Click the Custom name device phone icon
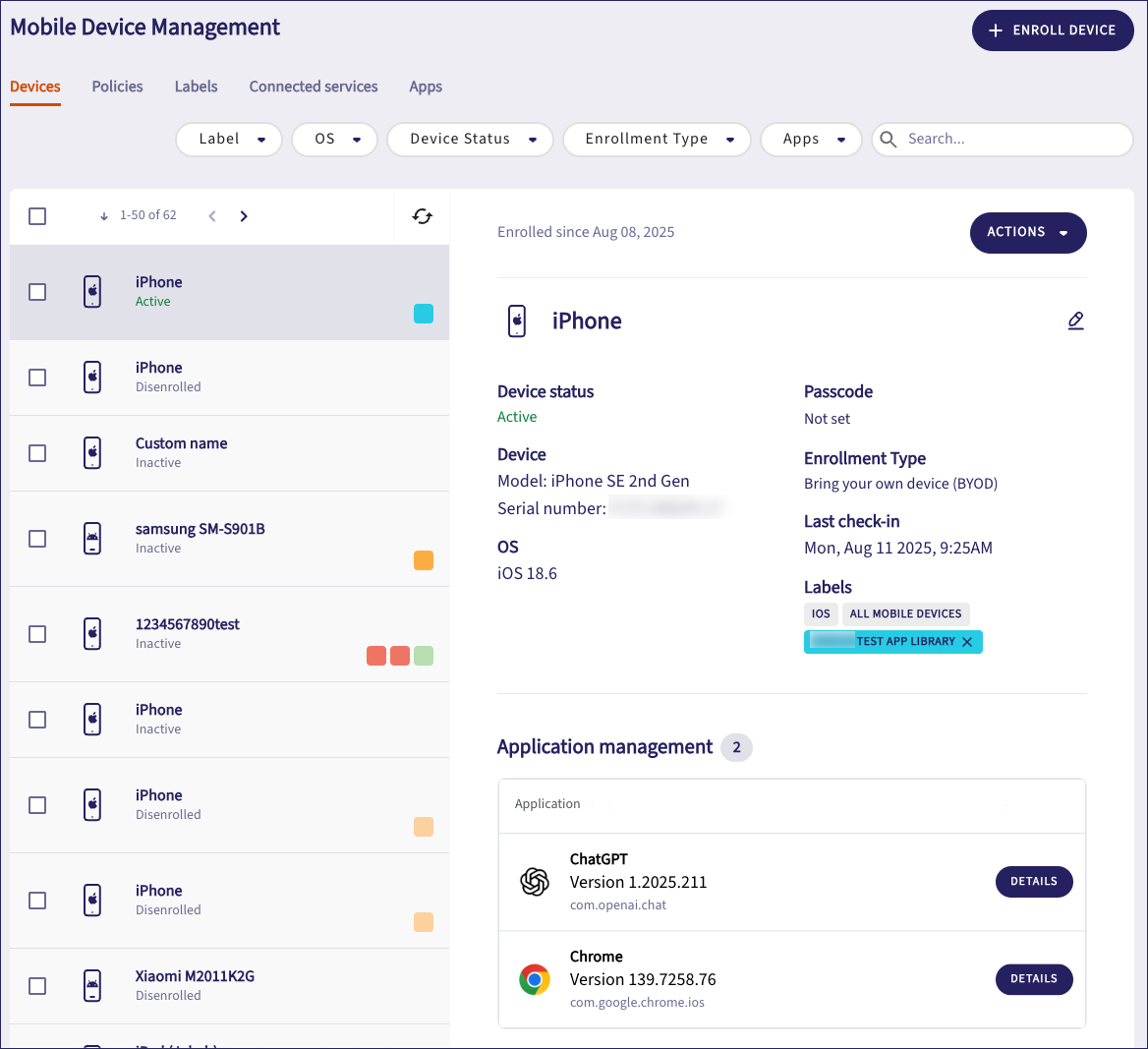The width and height of the screenshot is (1148, 1049). pyautogui.click(x=92, y=453)
